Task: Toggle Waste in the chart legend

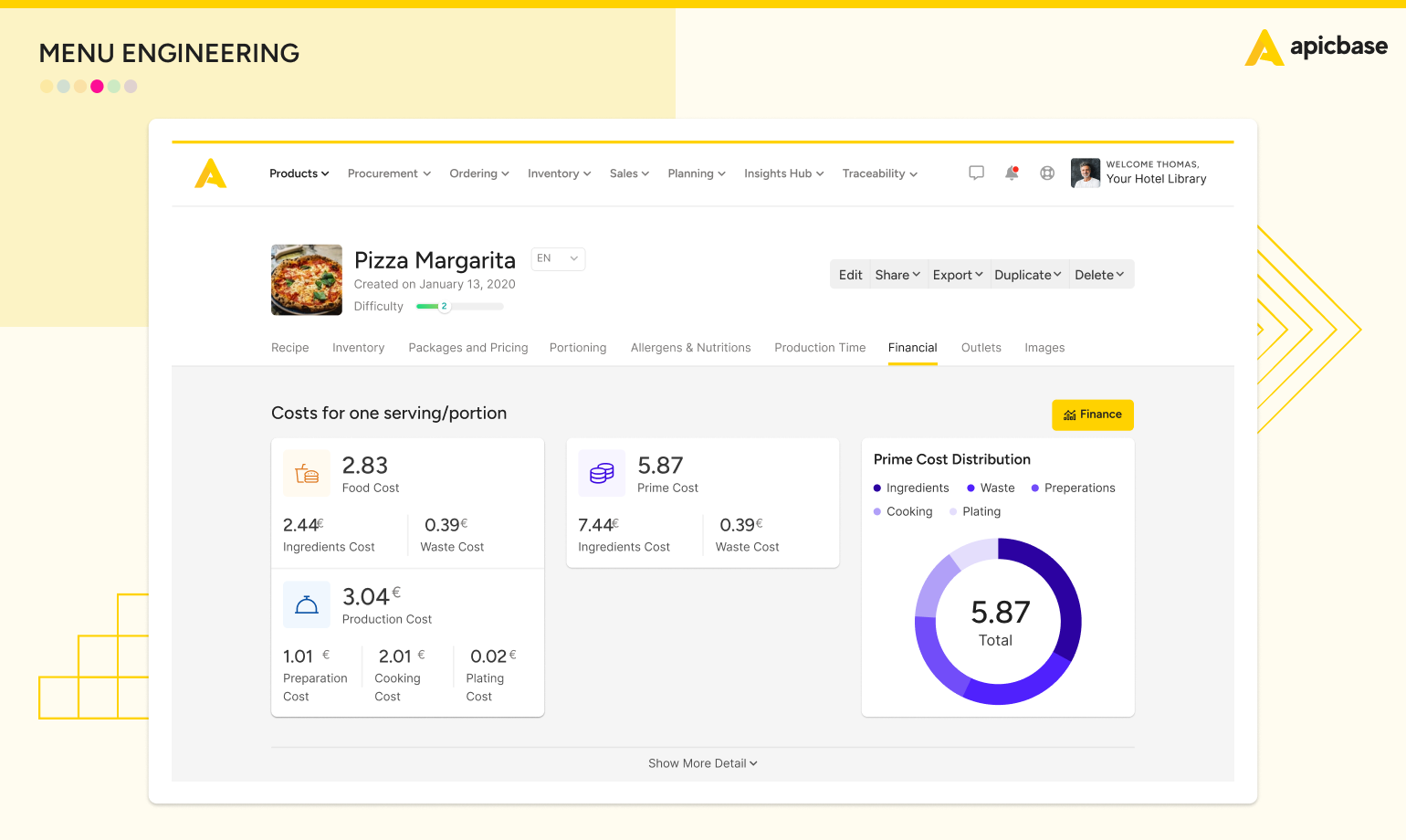Action: point(991,488)
